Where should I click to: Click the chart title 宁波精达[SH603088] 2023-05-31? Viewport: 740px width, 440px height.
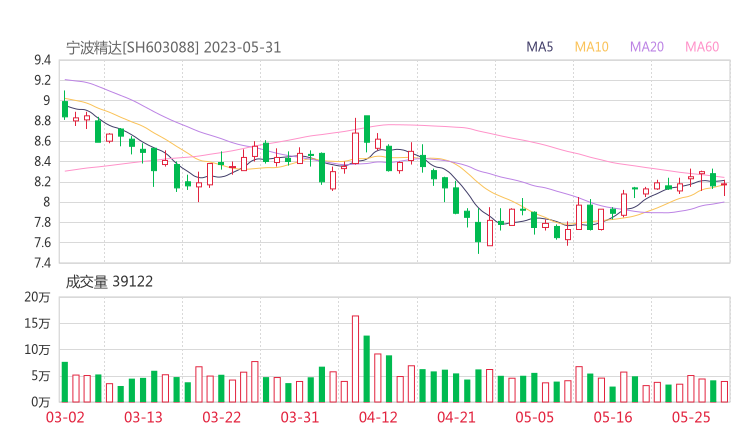pyautogui.click(x=173, y=48)
